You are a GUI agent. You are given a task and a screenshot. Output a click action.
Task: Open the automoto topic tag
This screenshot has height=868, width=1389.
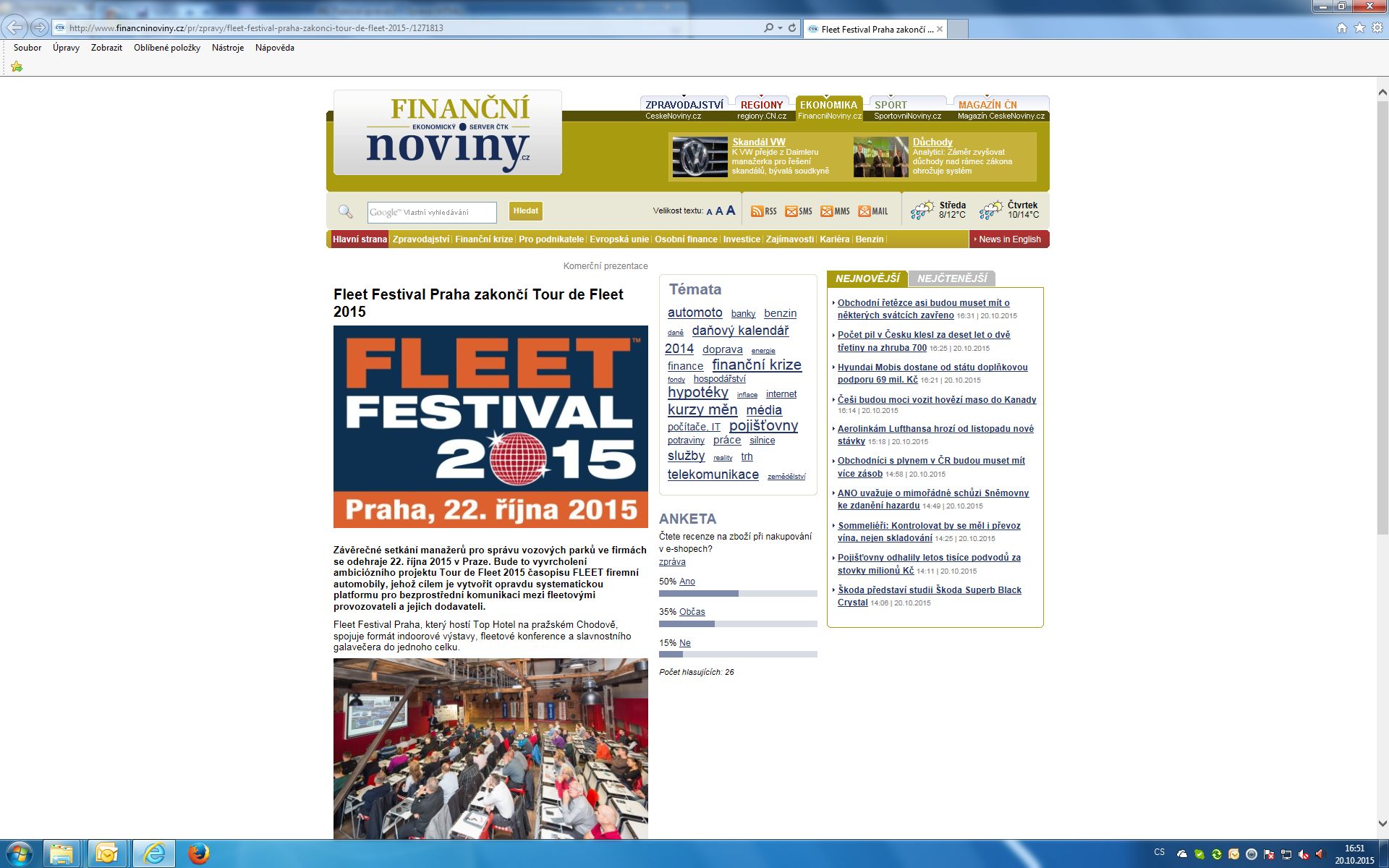click(694, 312)
